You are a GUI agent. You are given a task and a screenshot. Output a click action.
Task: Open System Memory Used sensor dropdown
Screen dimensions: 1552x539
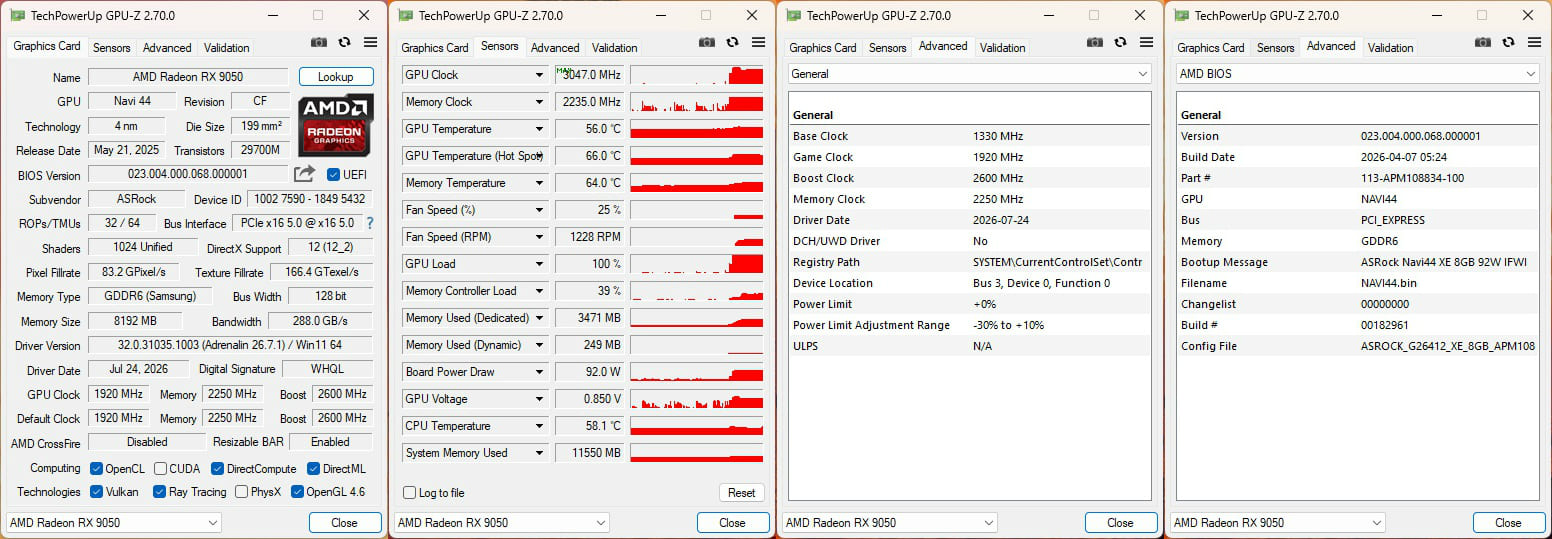pyautogui.click(x=539, y=453)
